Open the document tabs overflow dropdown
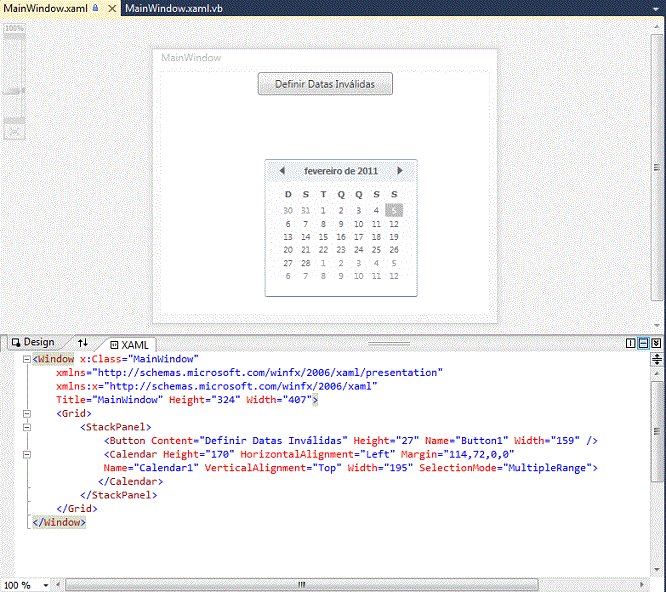The width and height of the screenshot is (666, 592). 657,8
